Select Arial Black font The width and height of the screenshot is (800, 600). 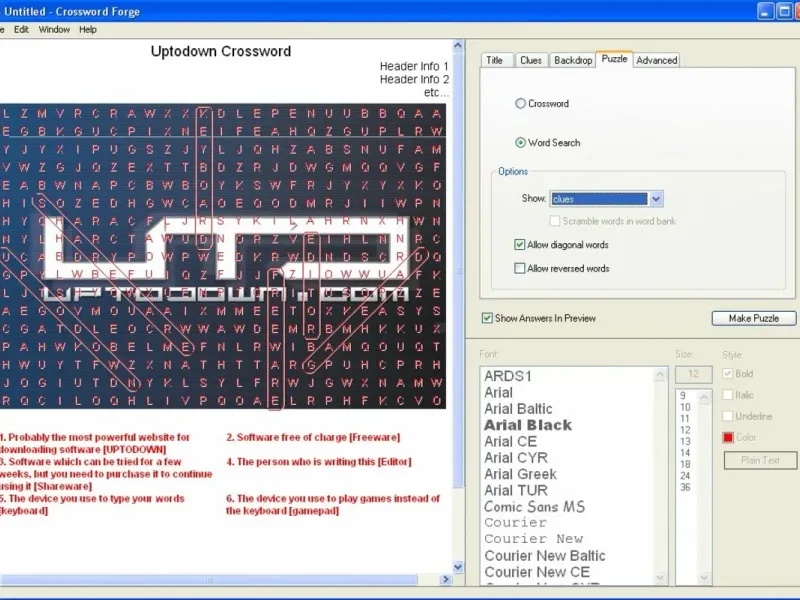click(x=528, y=425)
